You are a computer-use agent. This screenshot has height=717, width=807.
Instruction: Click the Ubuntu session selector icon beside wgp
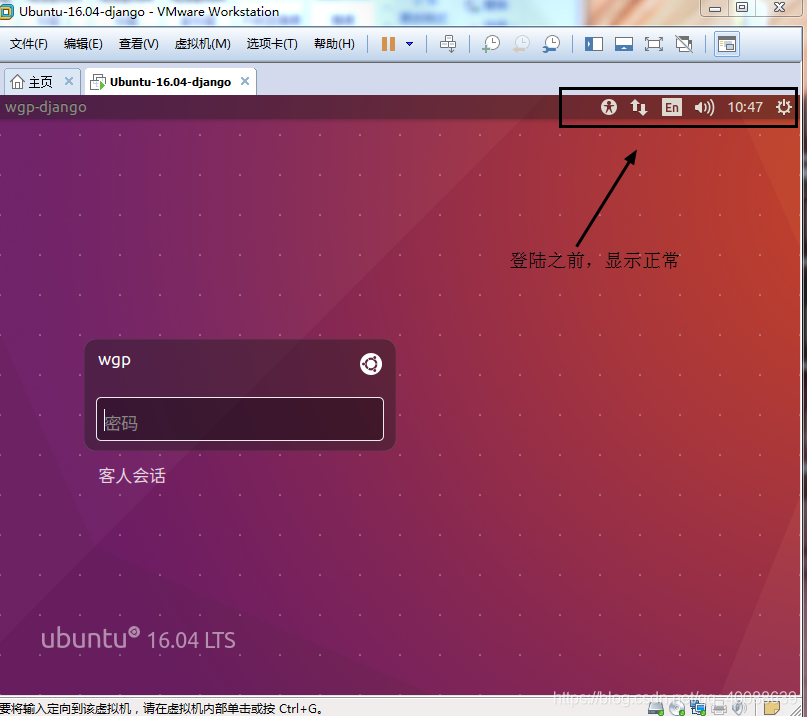[371, 364]
